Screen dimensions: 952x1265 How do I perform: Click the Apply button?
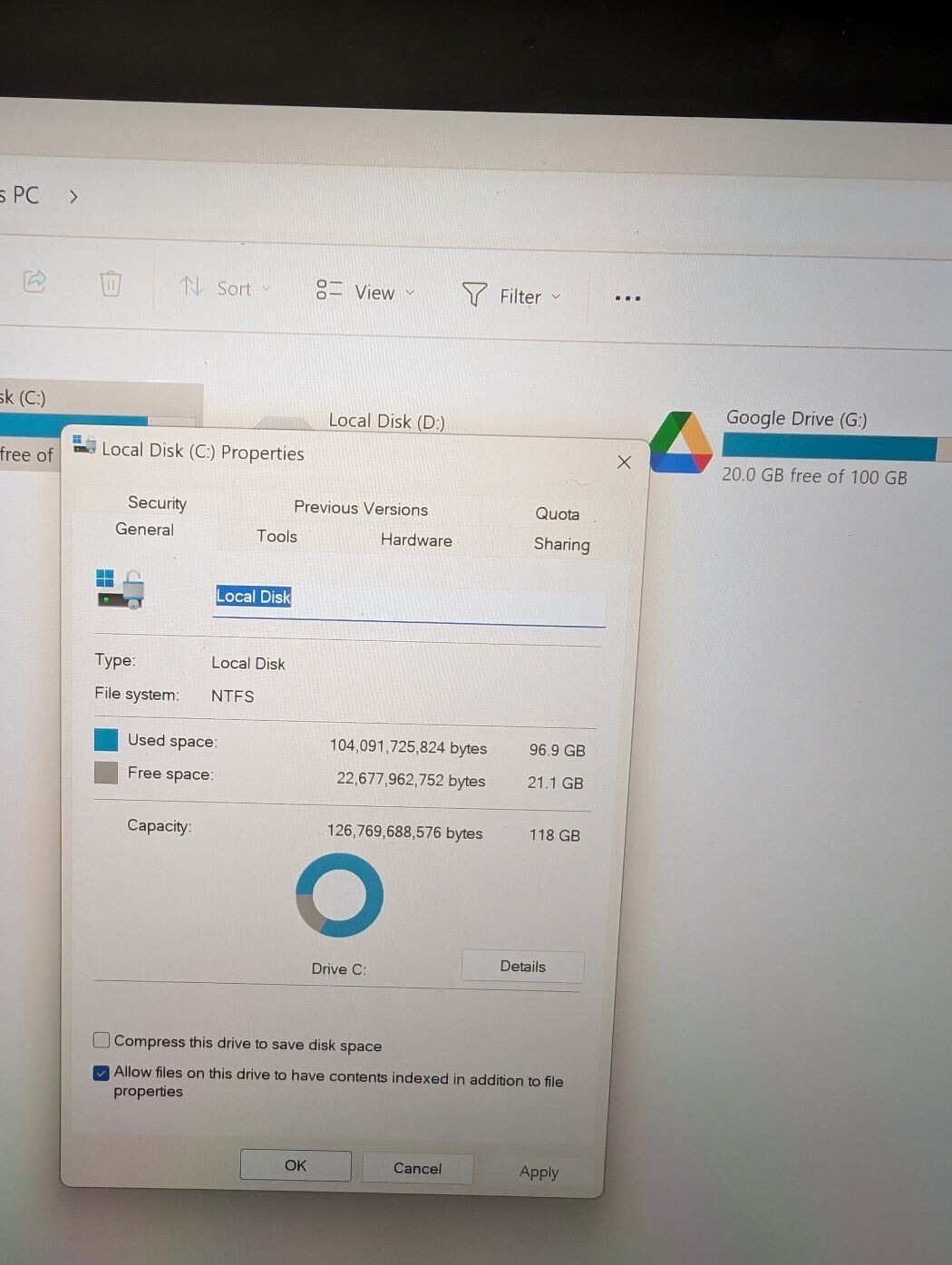pos(539,1173)
